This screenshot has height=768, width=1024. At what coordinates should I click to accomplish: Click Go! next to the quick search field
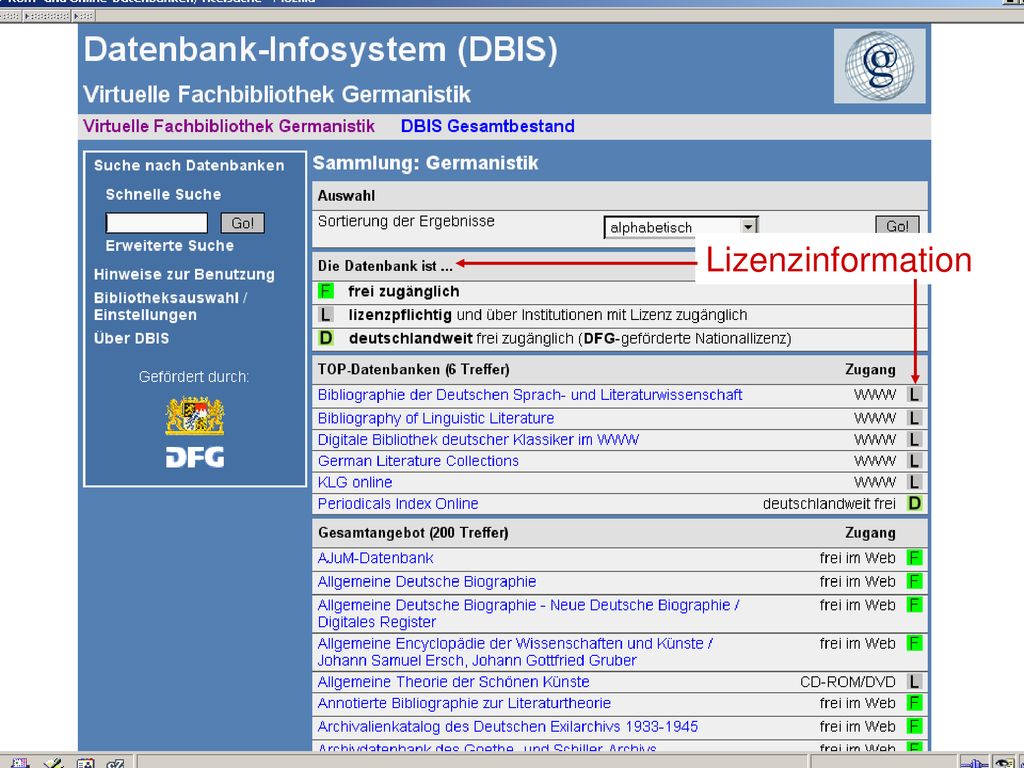pyautogui.click(x=242, y=223)
